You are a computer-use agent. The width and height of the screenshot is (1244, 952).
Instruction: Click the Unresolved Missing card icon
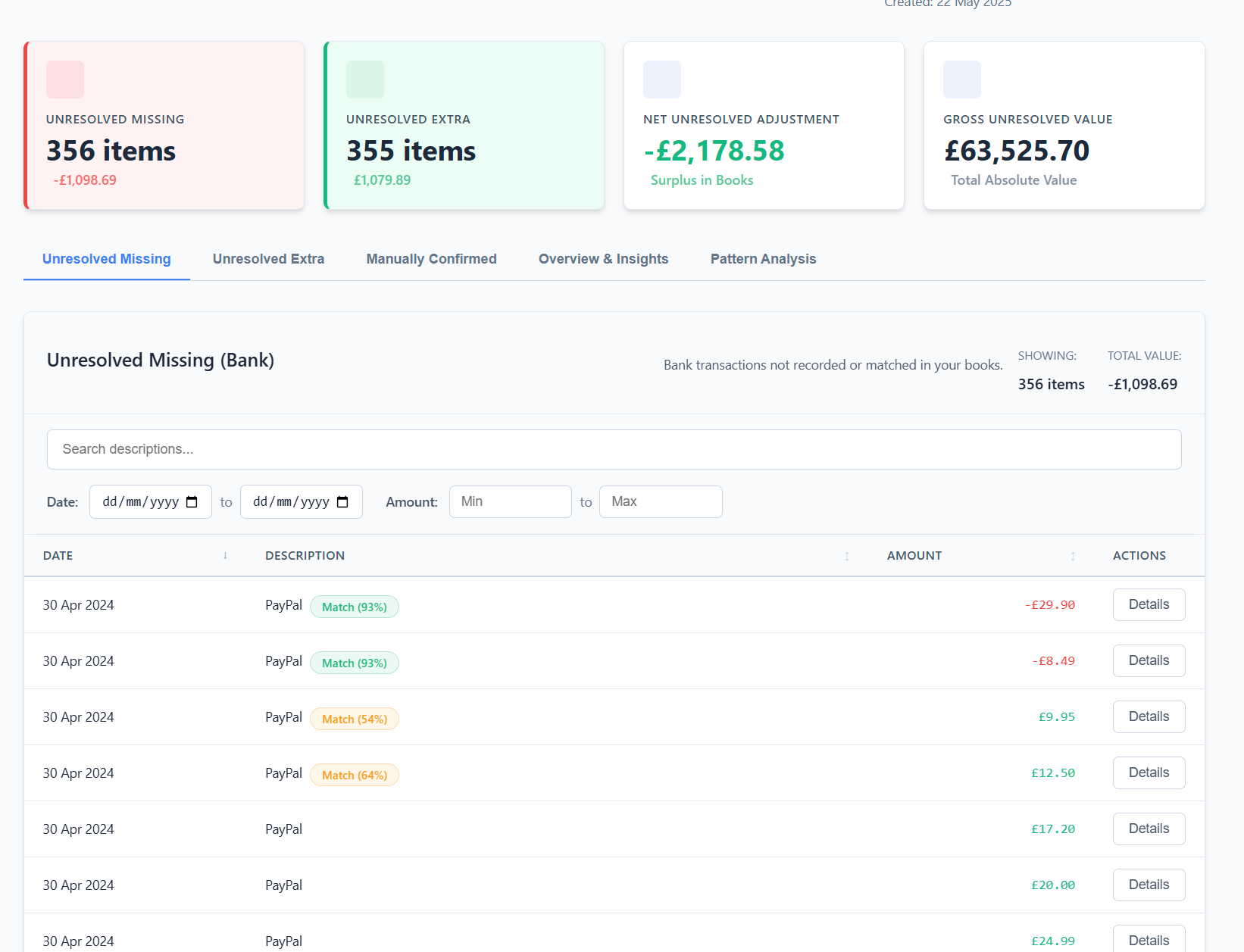click(65, 80)
